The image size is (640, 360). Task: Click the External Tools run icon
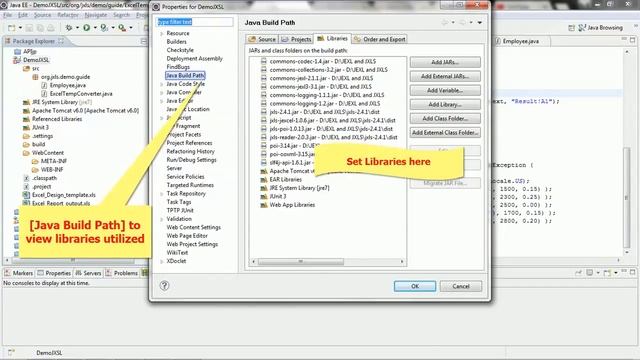tap(122, 28)
